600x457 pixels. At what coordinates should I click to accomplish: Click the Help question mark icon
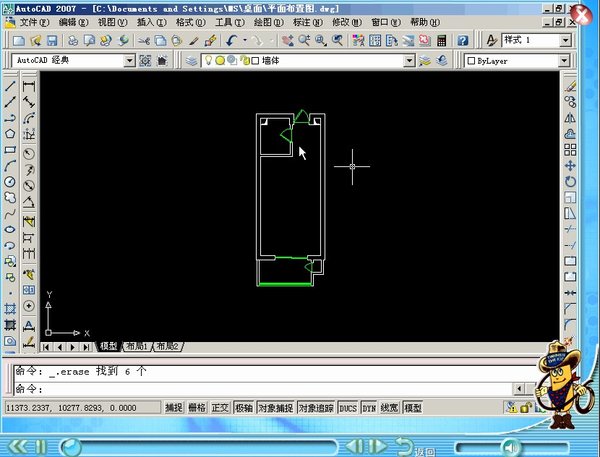coord(463,40)
